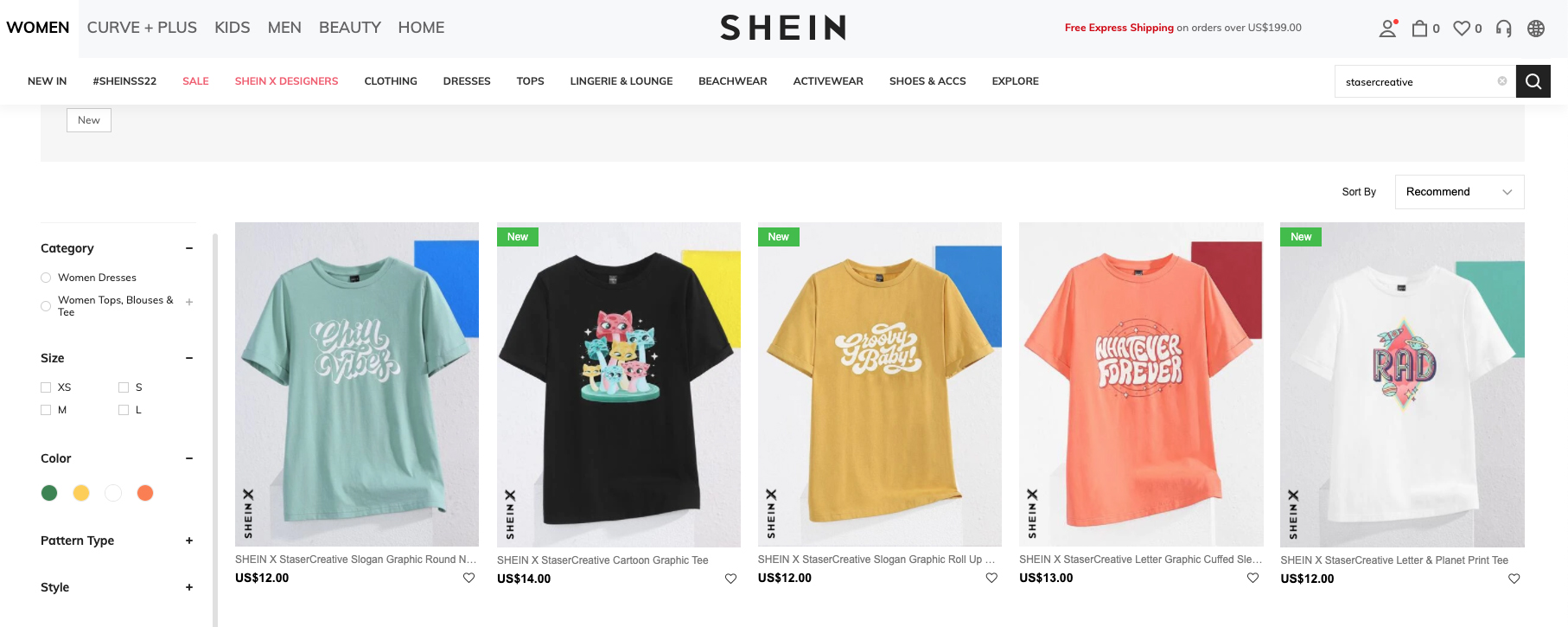
Task: Expand the Pattern Type filter
Action: click(x=189, y=541)
